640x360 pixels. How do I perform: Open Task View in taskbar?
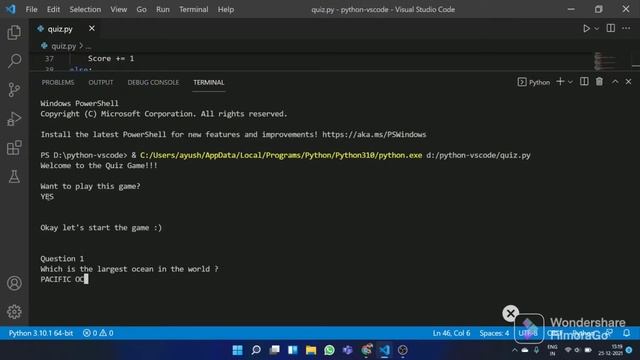tap(274, 350)
